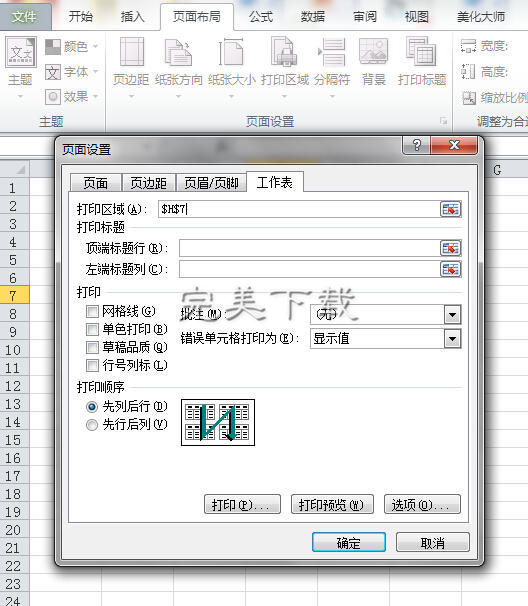Select row header 15

coord(14,440)
